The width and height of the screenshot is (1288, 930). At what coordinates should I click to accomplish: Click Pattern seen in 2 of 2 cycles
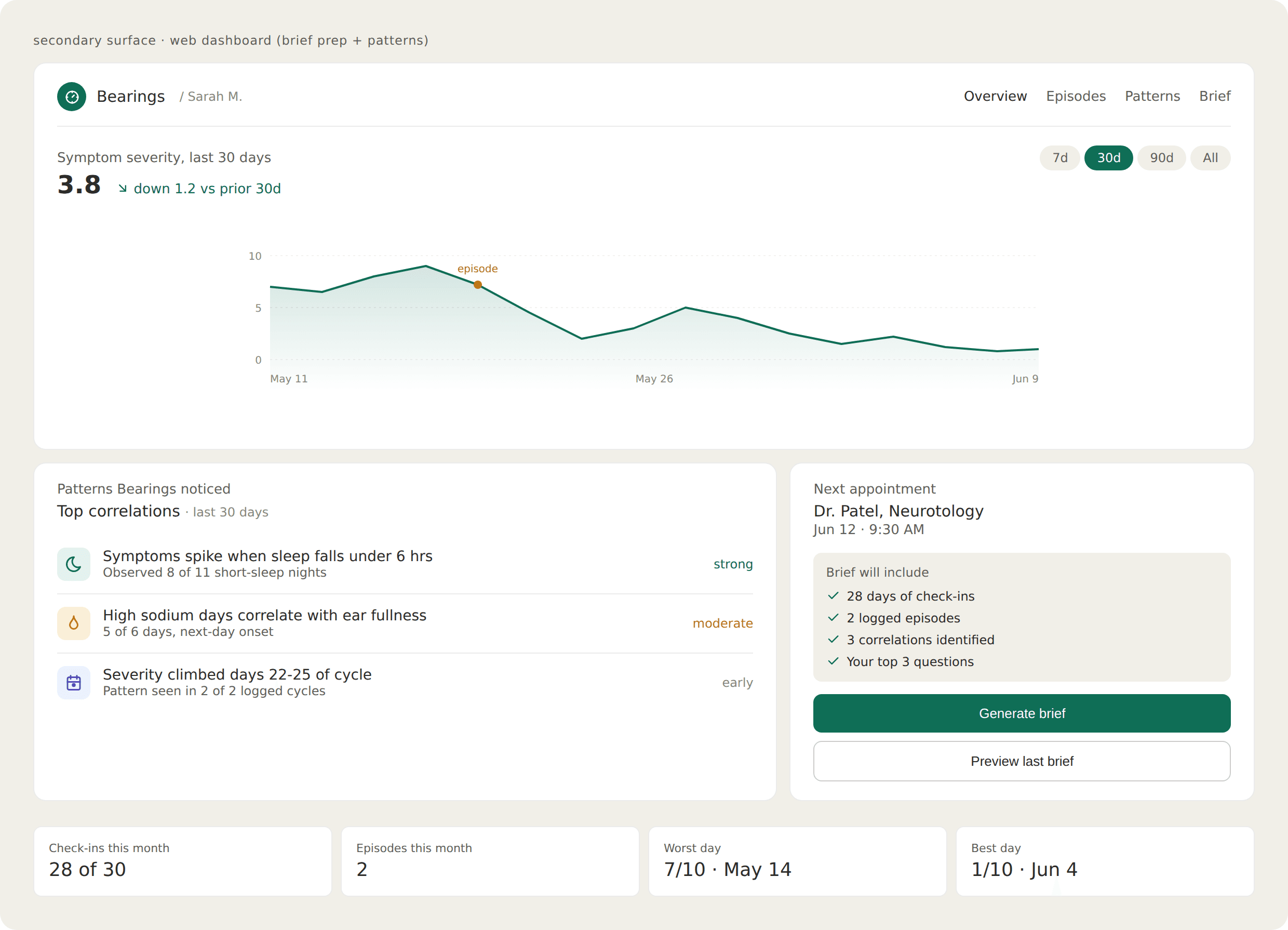pyautogui.click(x=214, y=691)
